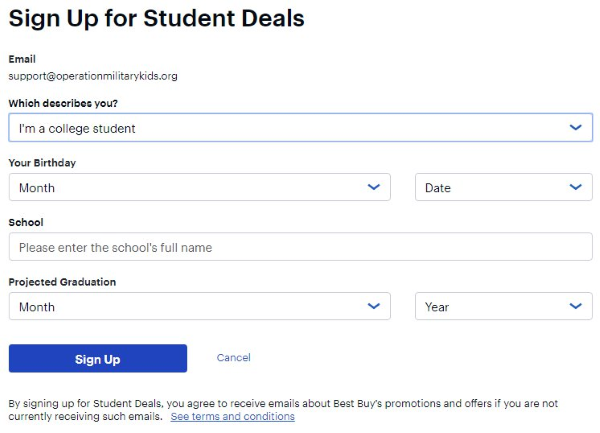Image resolution: width=600 pixels, height=433 pixels.
Task: Focus the School name input field
Action: 300,247
